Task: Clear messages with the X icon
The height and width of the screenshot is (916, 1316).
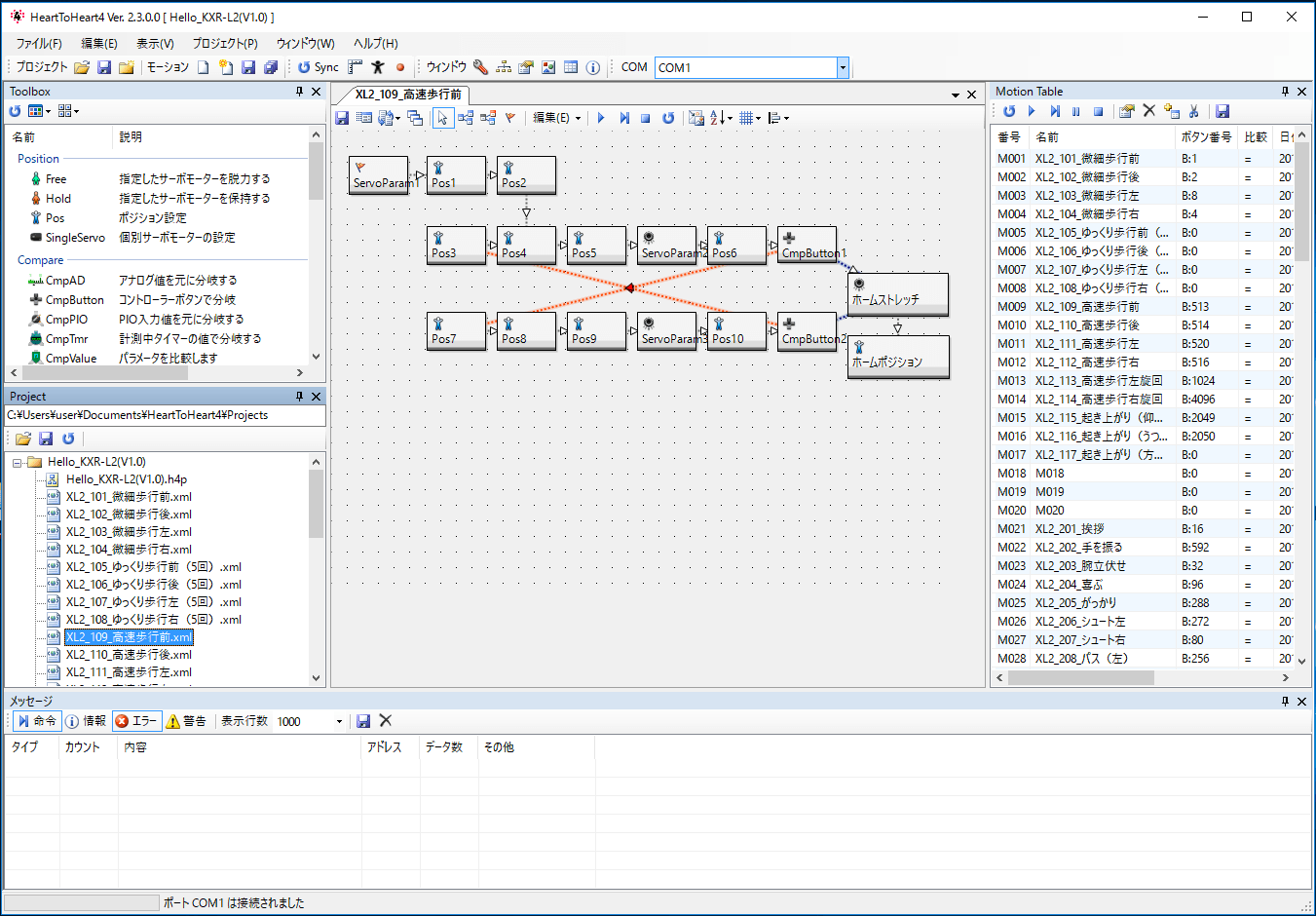Action: (x=386, y=721)
